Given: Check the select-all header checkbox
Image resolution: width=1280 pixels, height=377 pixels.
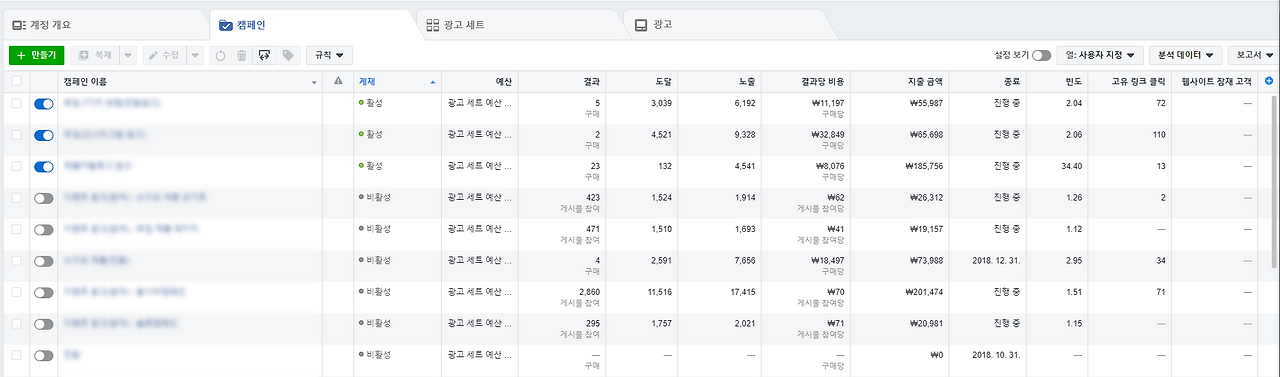Looking at the screenshot, I should pyautogui.click(x=16, y=81).
